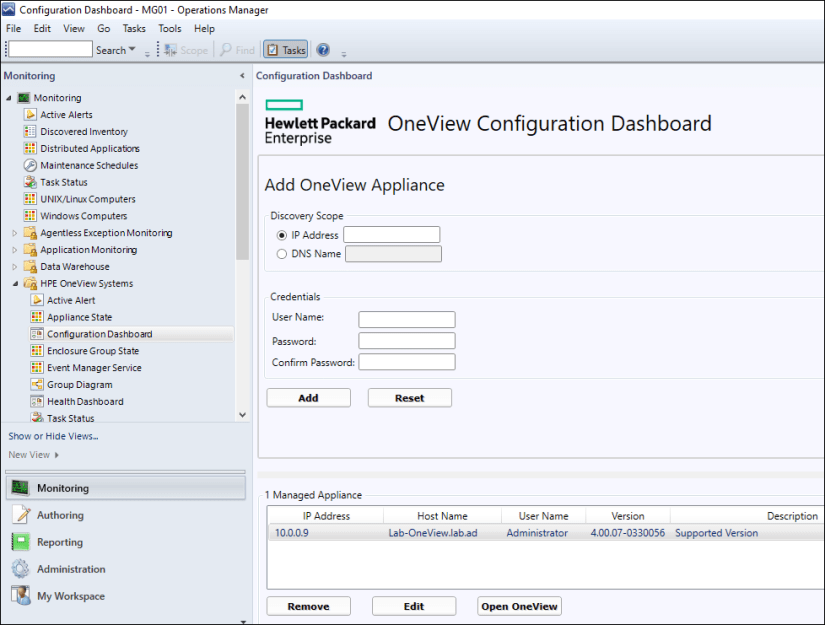Click the Maintenance Schedules wrench icon
Screen dimensions: 825x625
click(x=30, y=165)
